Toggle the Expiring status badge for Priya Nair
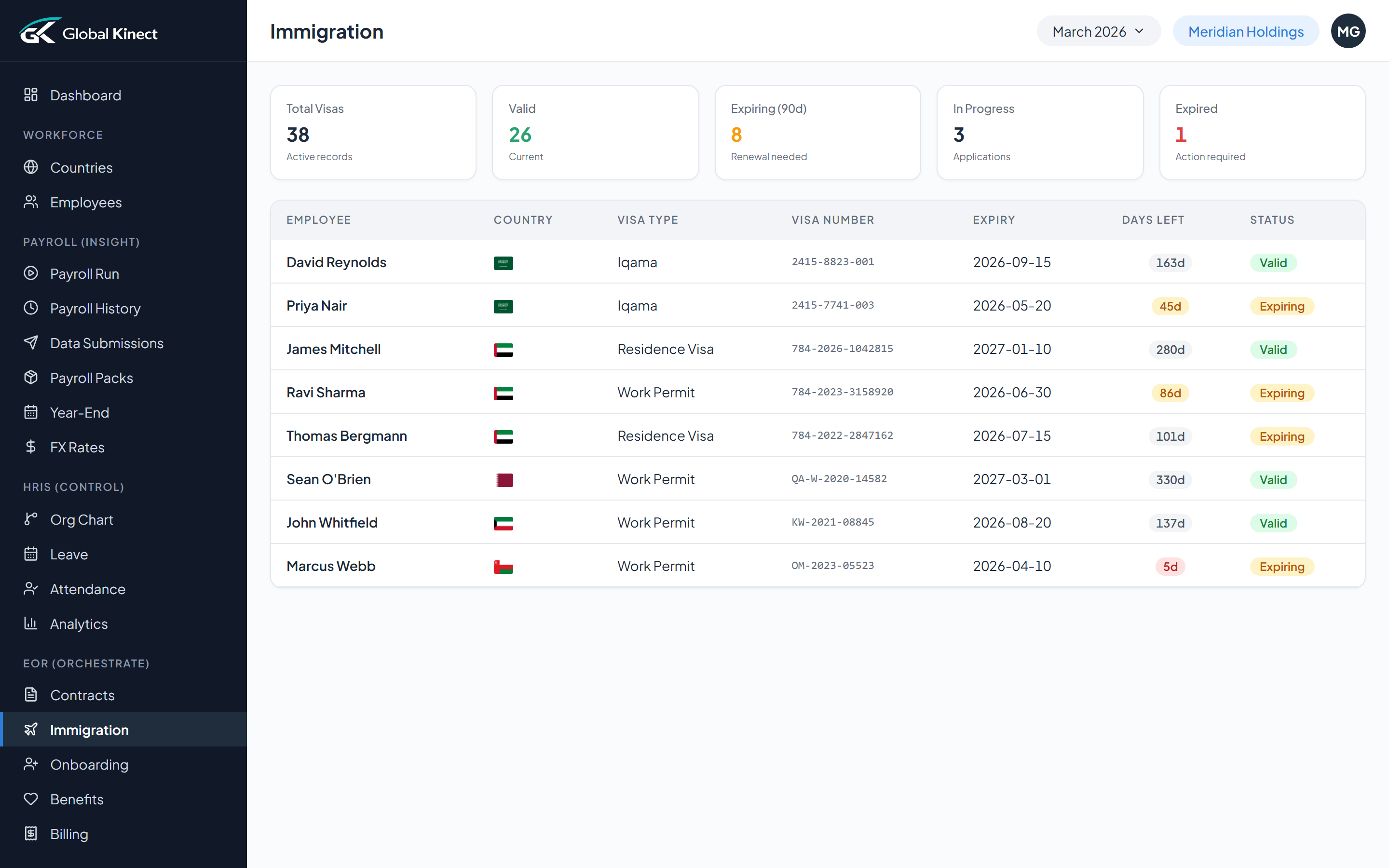This screenshot has height=868, width=1389. 1281,306
